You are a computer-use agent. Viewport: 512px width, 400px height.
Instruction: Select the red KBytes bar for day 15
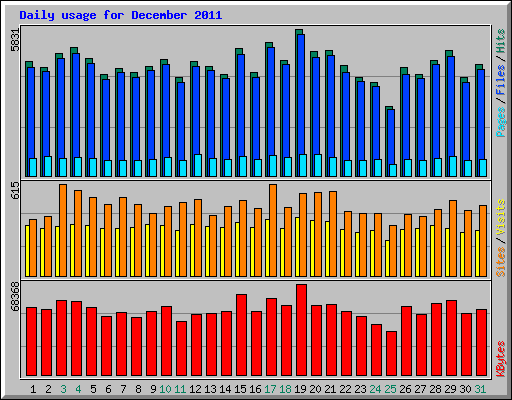(241, 335)
